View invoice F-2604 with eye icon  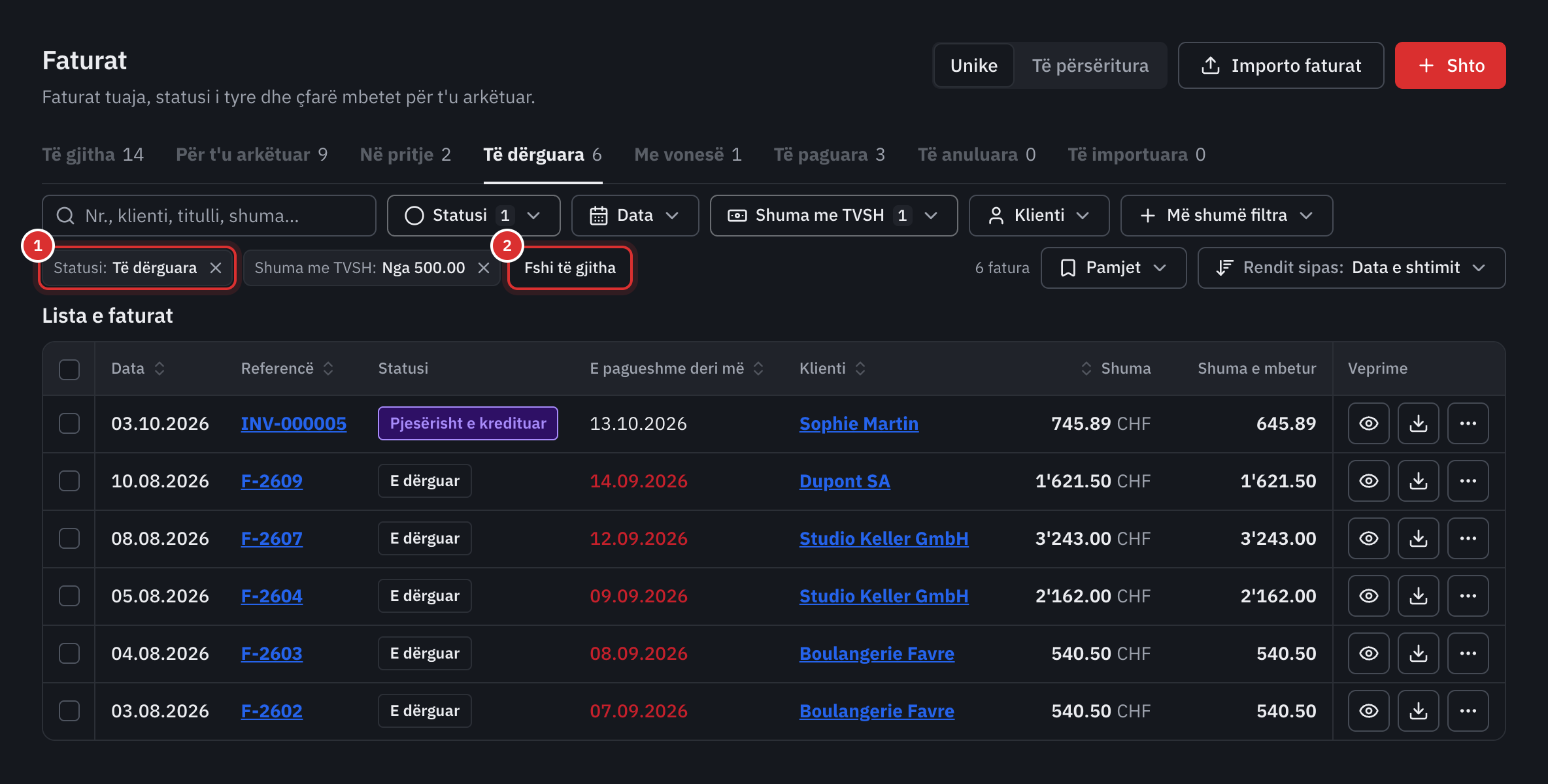(x=1368, y=596)
